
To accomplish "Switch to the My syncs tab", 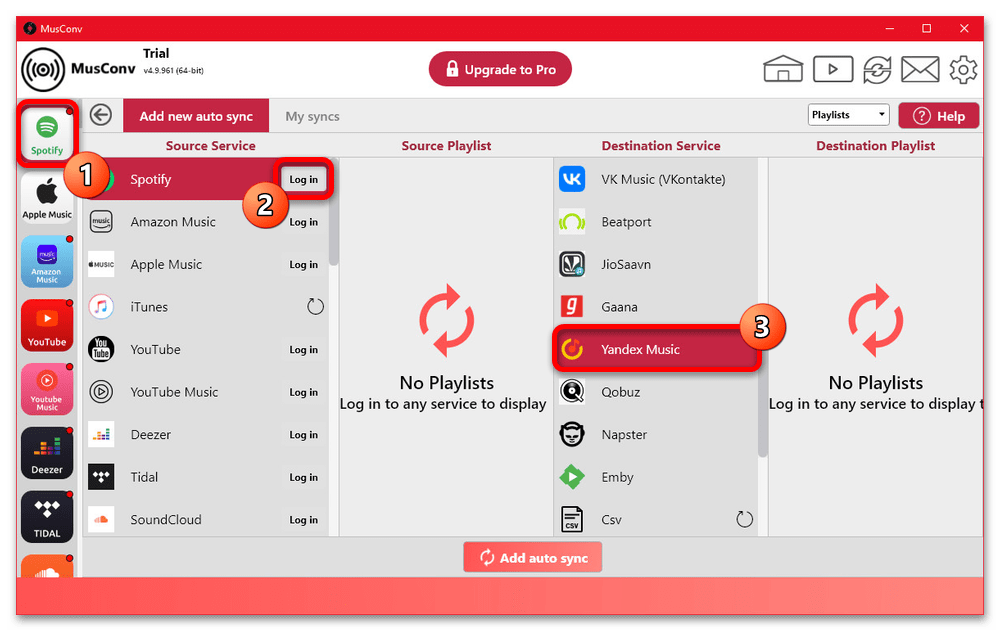I will click(312, 116).
